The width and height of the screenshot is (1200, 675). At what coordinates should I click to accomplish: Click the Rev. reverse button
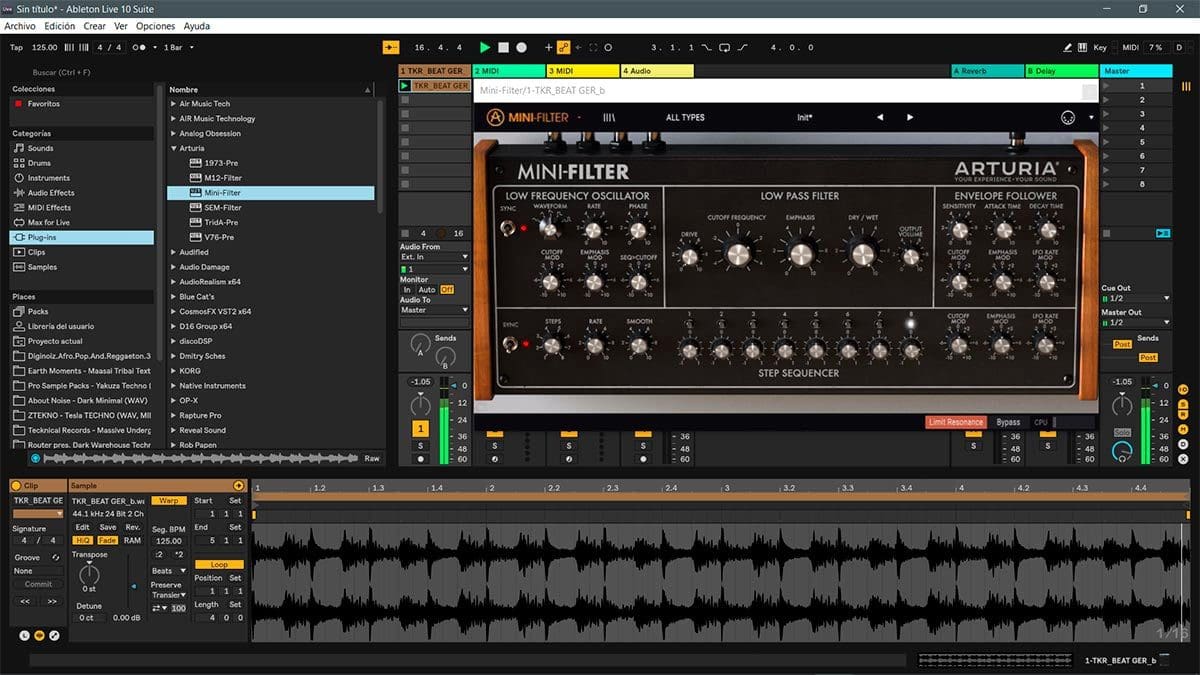pyautogui.click(x=132, y=527)
